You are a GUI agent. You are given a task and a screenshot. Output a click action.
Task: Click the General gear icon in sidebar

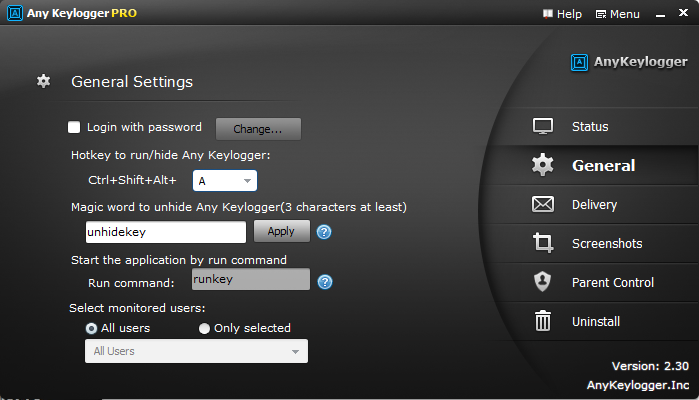543,166
